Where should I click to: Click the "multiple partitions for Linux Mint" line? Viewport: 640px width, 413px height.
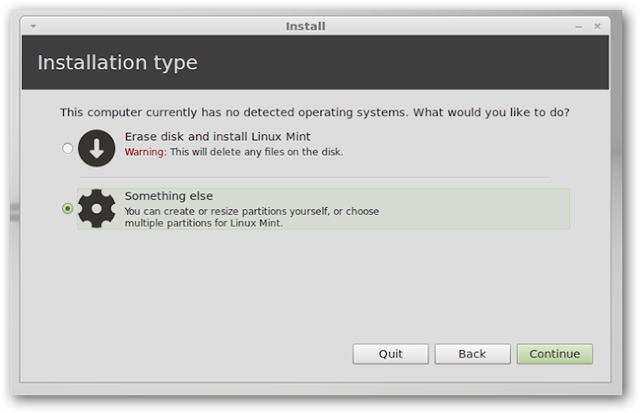(x=204, y=223)
